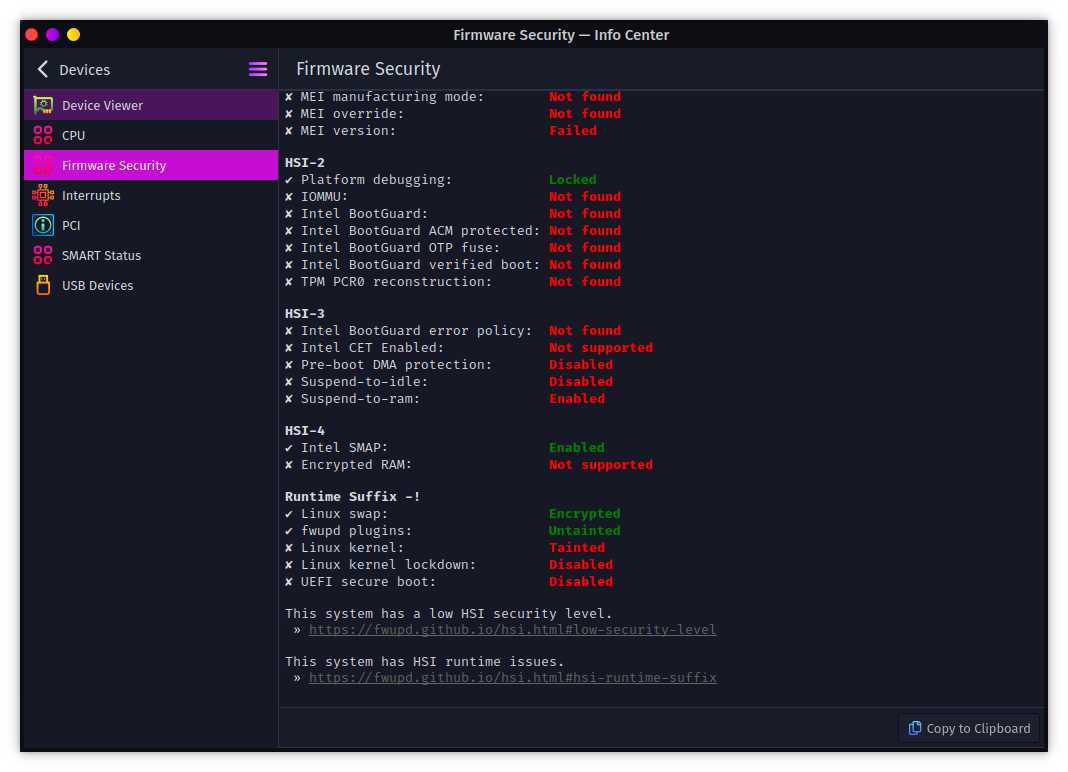Click the 'IOMMU:' row

[452, 197]
